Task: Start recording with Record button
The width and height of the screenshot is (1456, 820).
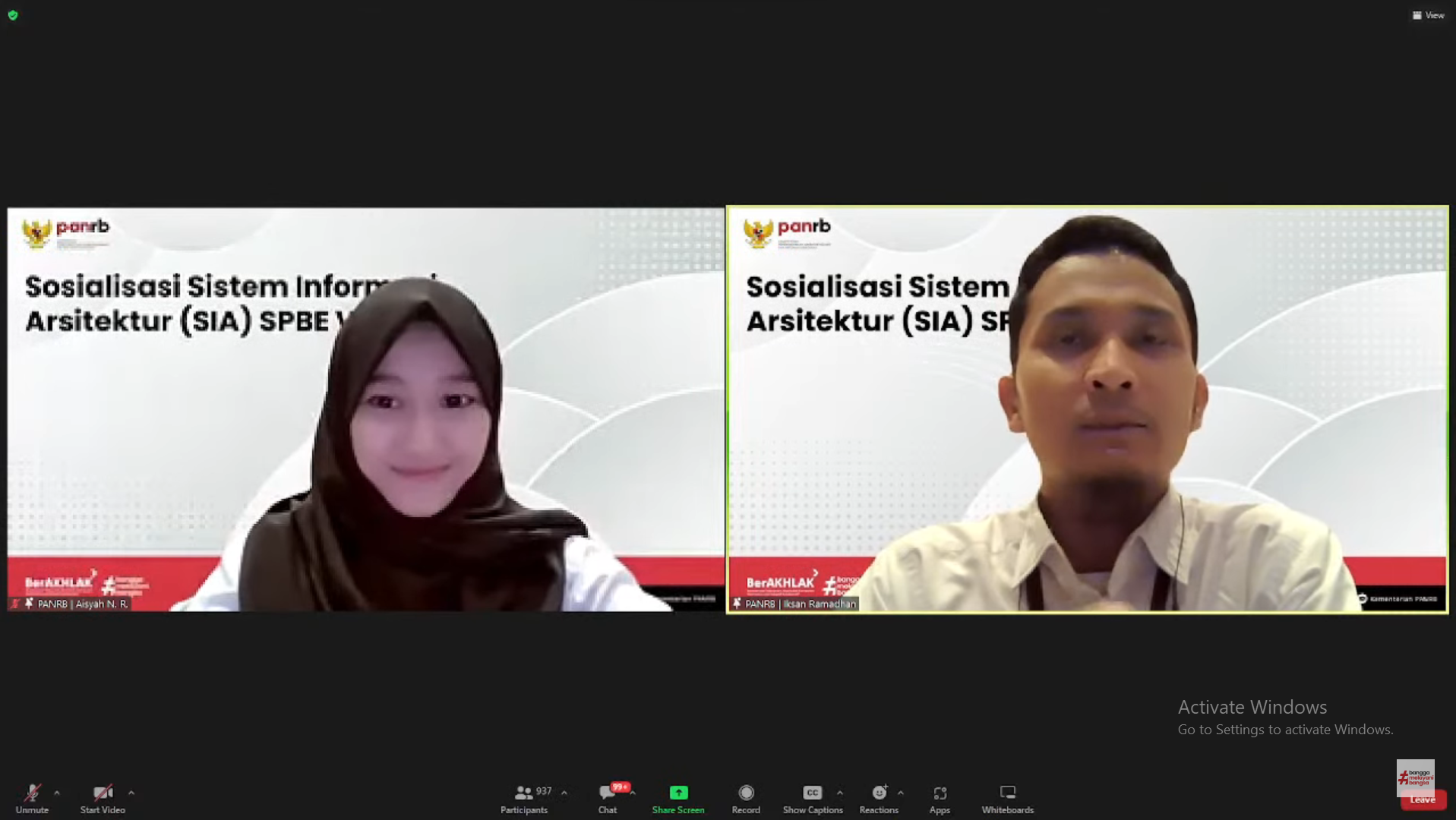Action: (745, 799)
